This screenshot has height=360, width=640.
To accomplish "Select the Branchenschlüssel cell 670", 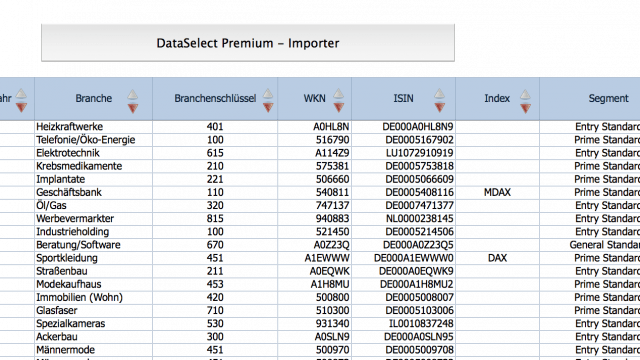I will coord(215,245).
